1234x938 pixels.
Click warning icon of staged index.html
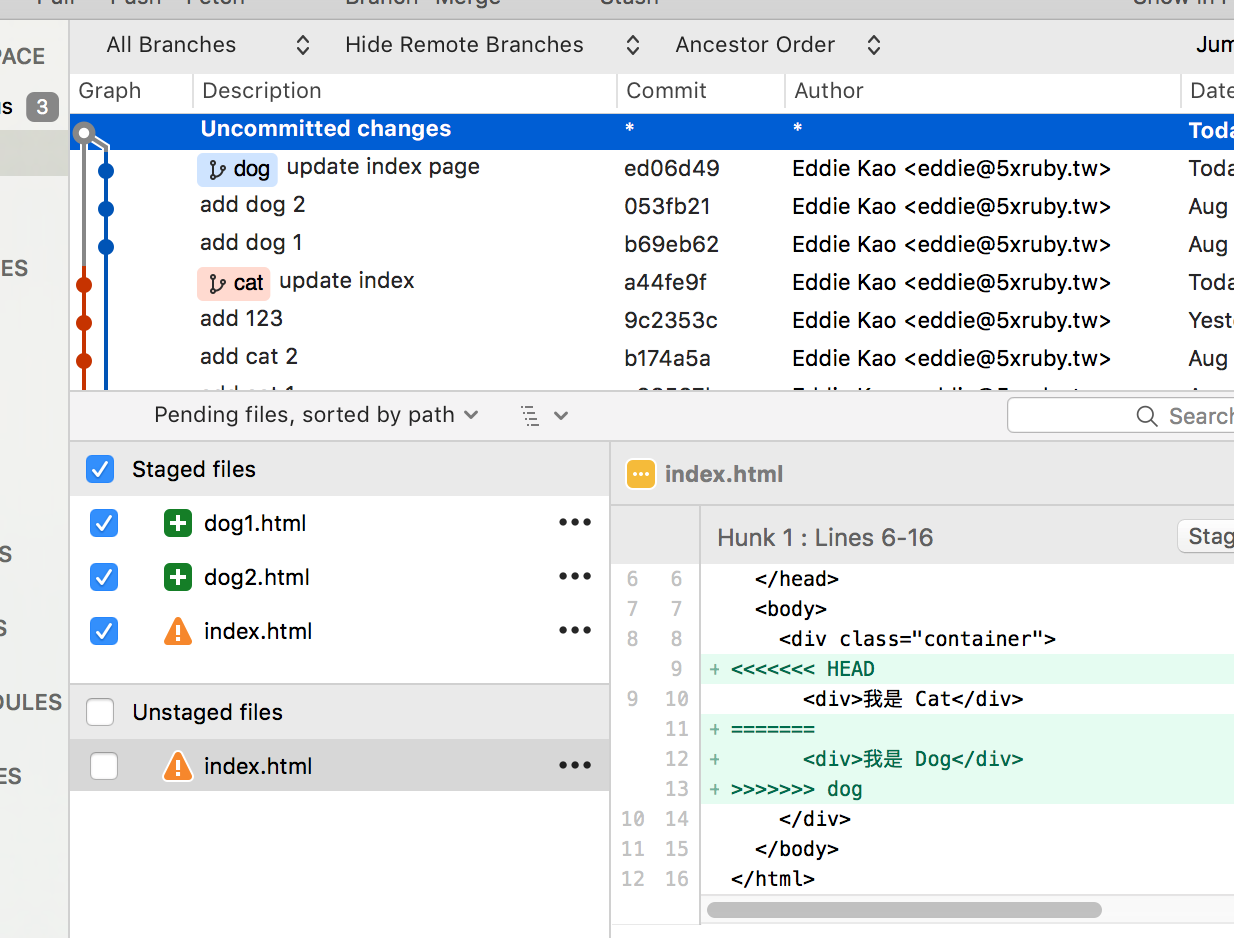pos(177,631)
